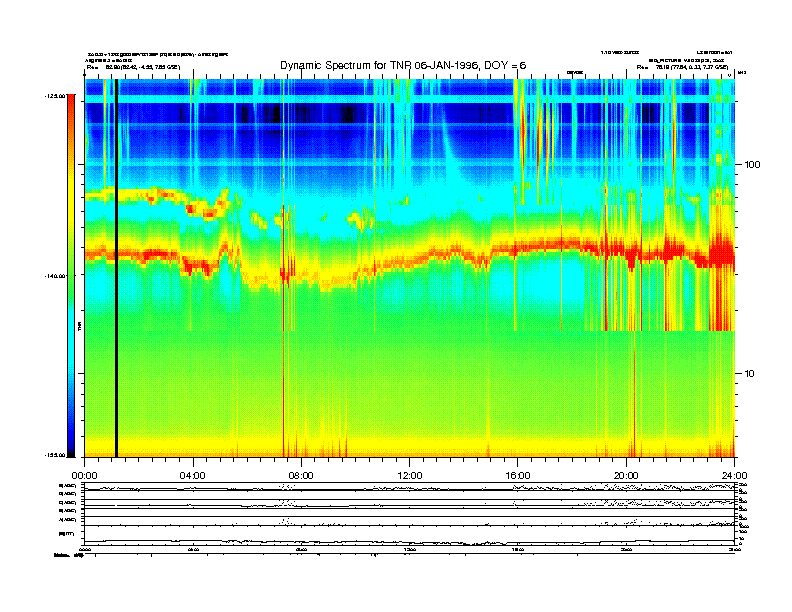Click the plot title 'Dynamic Spectrum for TNR 06-JAN-1996'
792x612 pixels.
click(403, 66)
